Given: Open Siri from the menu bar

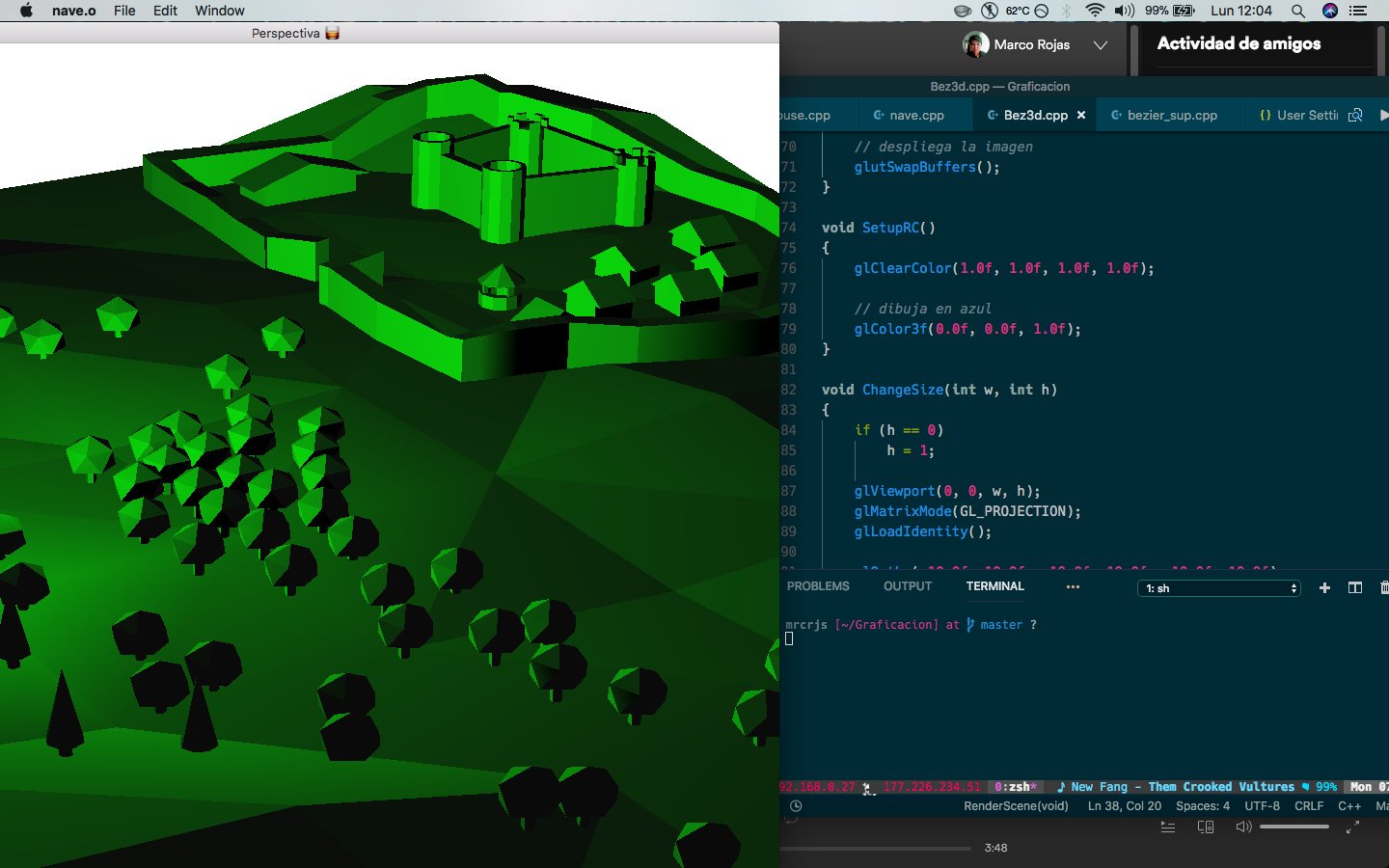Looking at the screenshot, I should (1330, 11).
